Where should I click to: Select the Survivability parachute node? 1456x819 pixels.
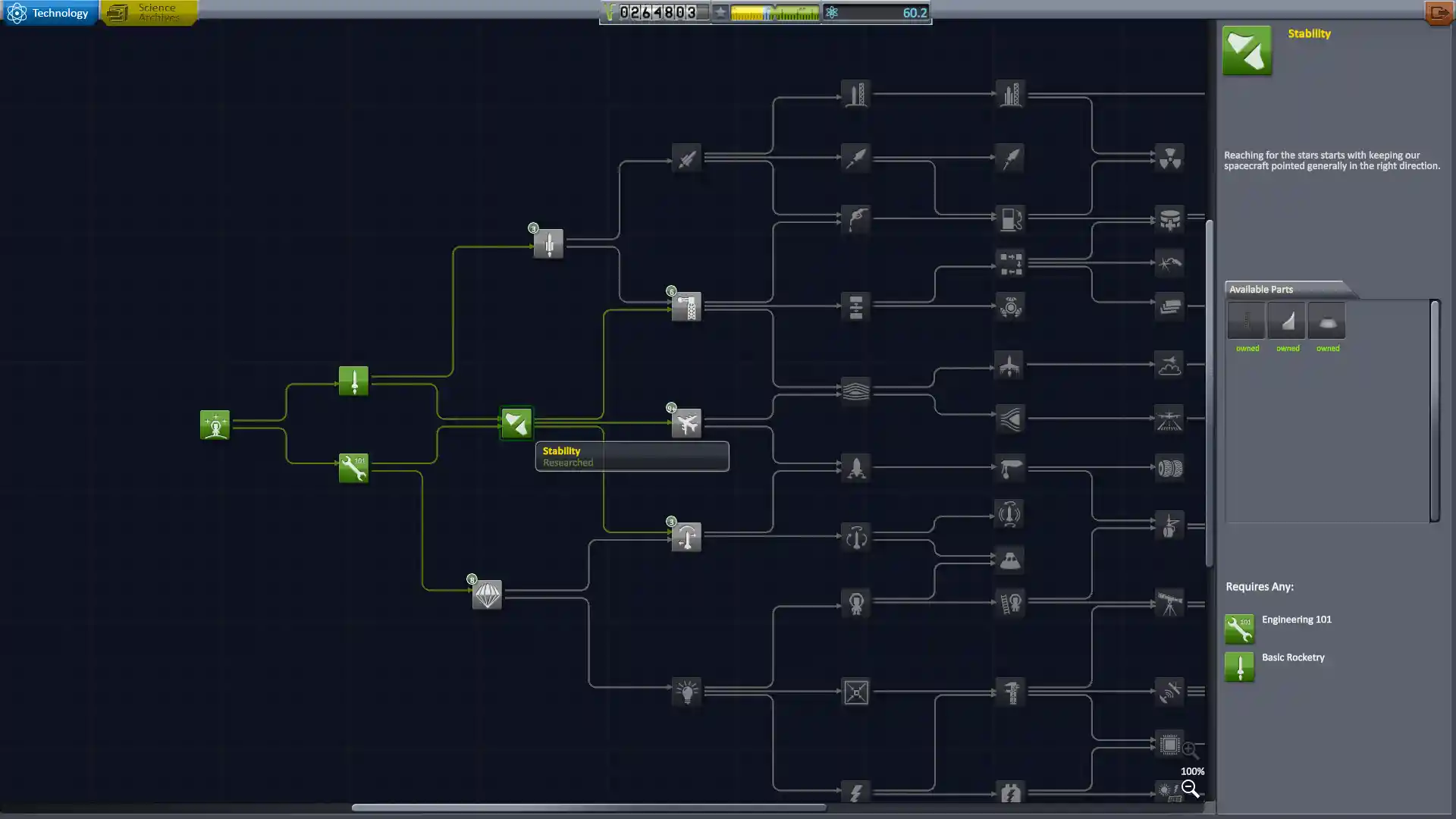(487, 595)
